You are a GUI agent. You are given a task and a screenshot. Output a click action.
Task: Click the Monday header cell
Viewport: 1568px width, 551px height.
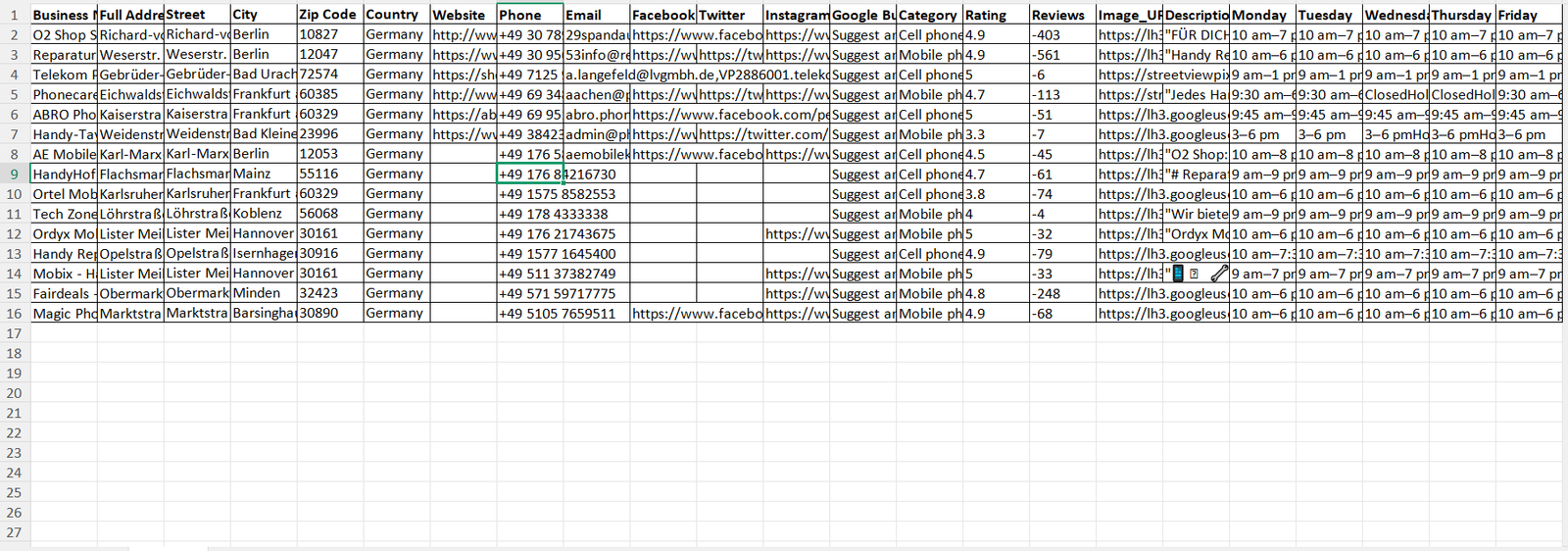pyautogui.click(x=1262, y=15)
